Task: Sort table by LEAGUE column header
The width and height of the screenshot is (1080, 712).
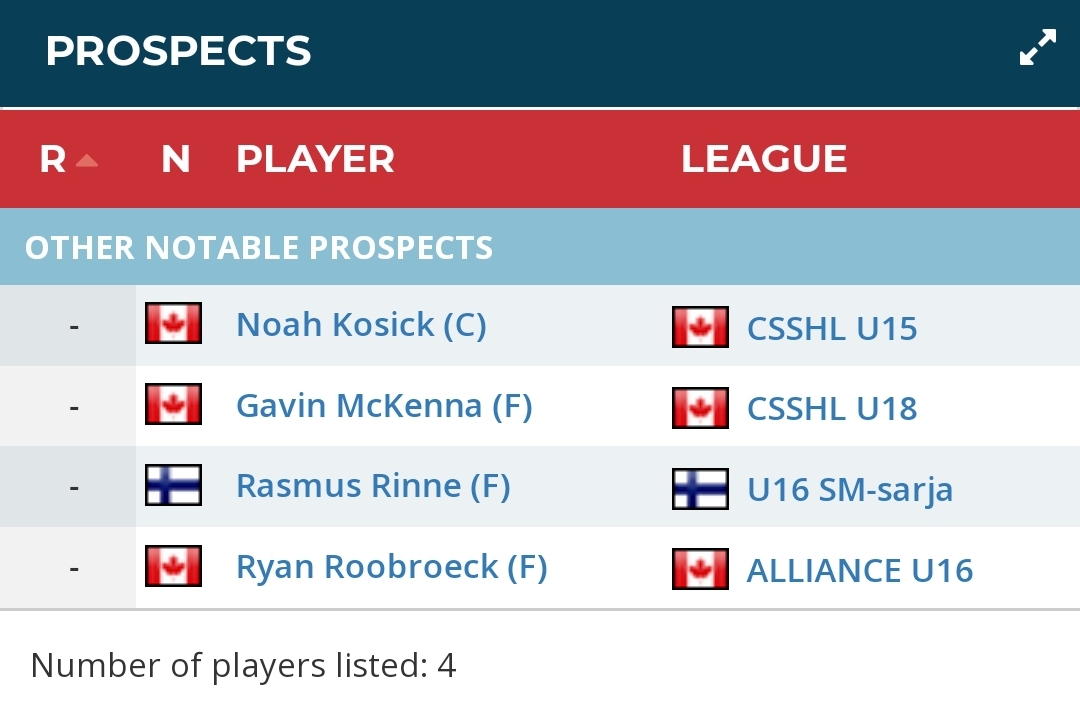Action: pos(764,159)
